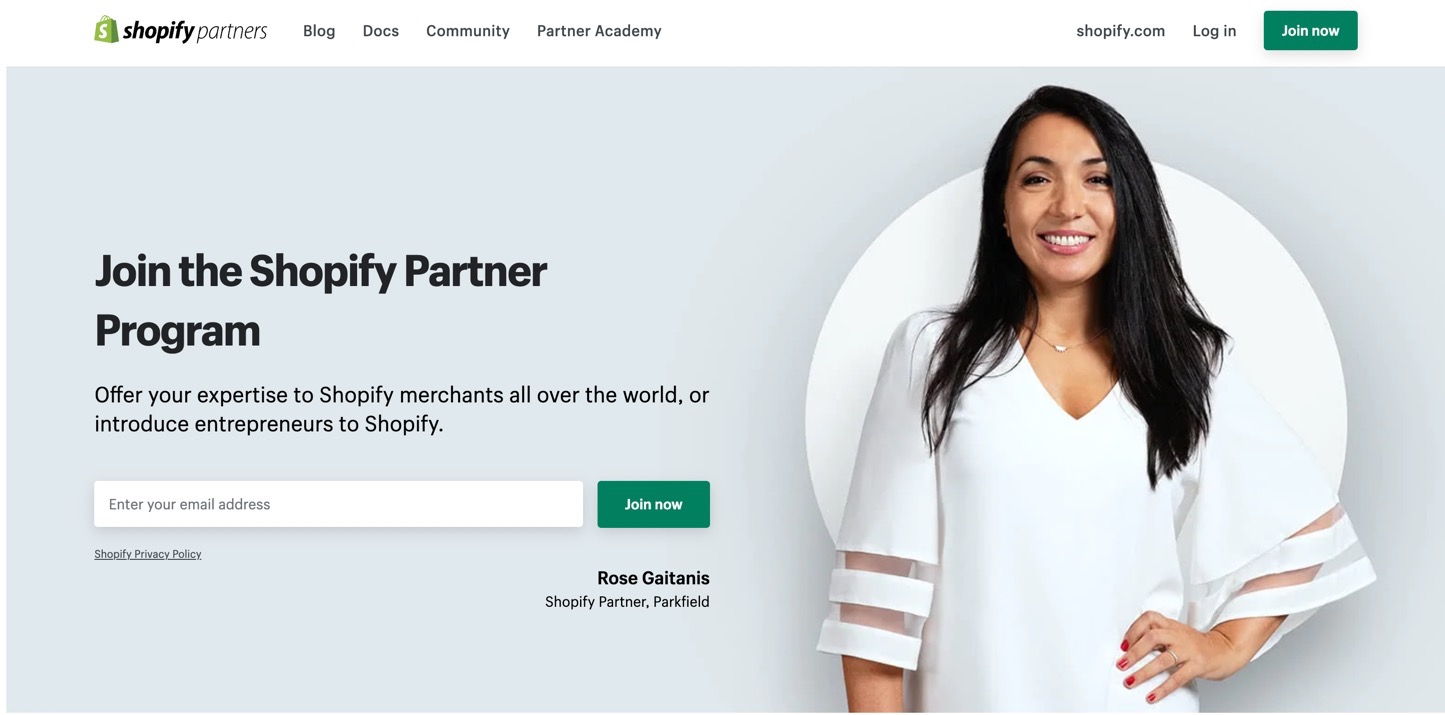Click the "Shopify Partner, Parkfield" caption
1445x715 pixels.
pyautogui.click(x=627, y=602)
